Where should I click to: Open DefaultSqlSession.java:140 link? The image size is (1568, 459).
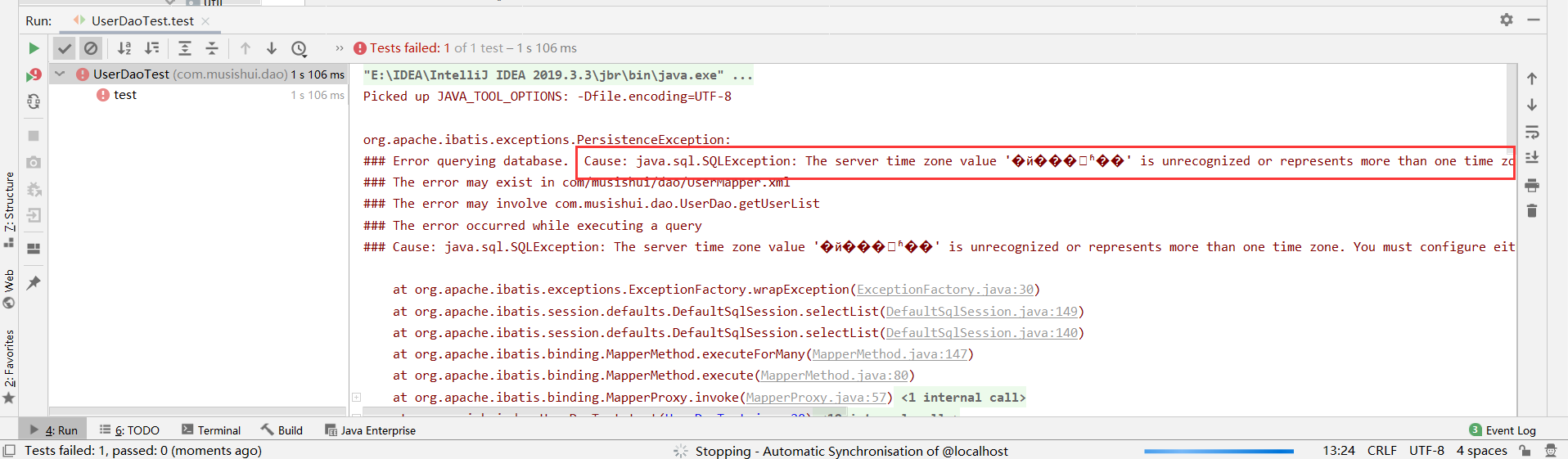pos(982,333)
